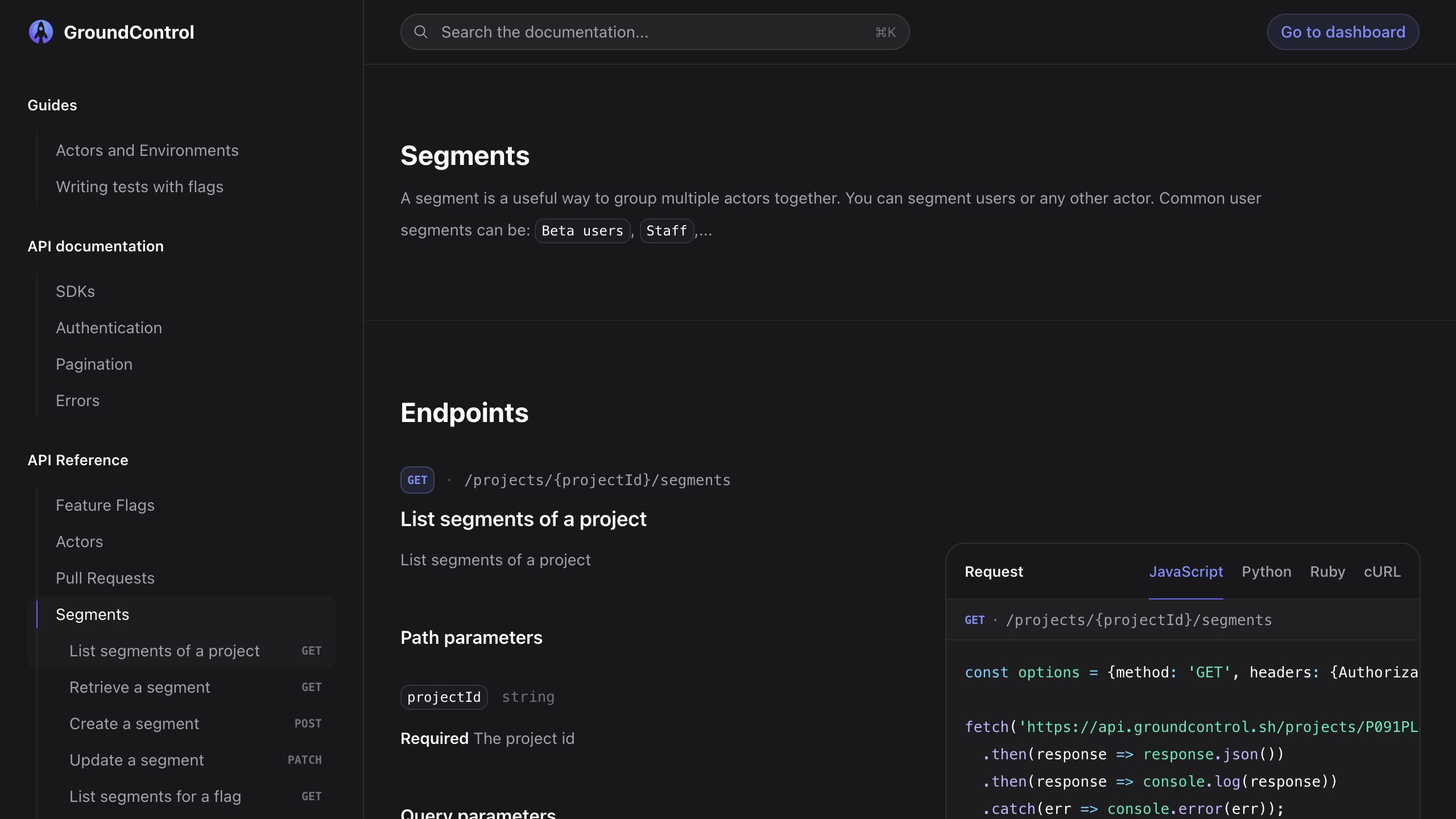Go to the Errors page
This screenshot has height=819, width=1456.
[x=77, y=400]
